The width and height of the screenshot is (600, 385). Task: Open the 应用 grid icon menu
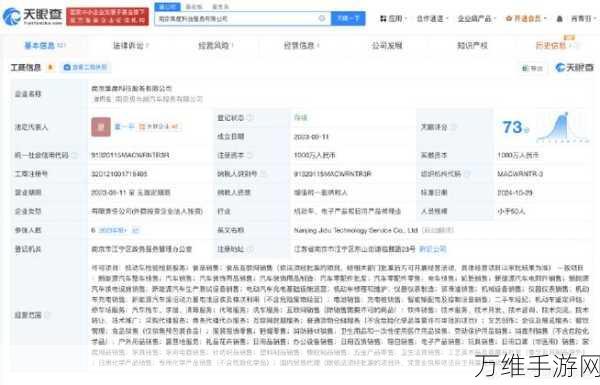coord(393,18)
